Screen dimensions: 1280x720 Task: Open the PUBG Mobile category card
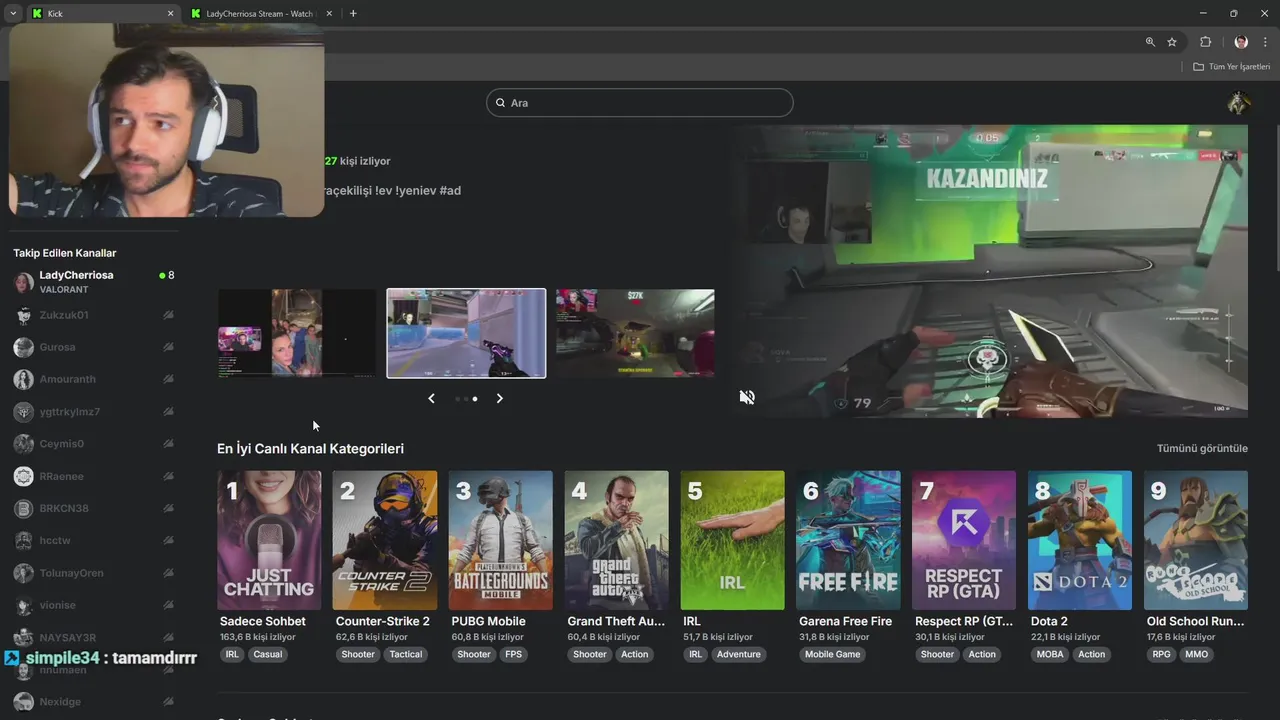pos(501,540)
